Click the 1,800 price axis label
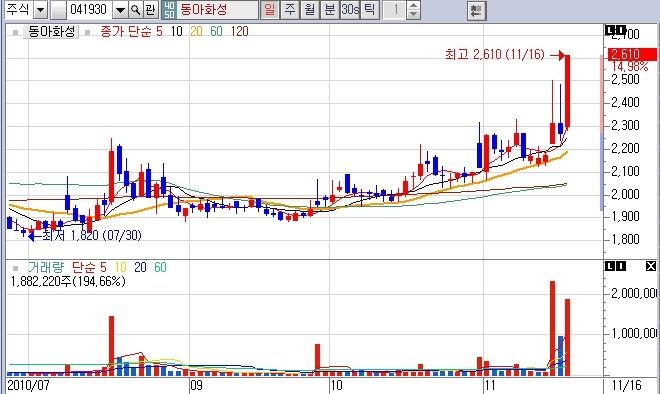Viewport: 660px width, 394px height. (625, 240)
